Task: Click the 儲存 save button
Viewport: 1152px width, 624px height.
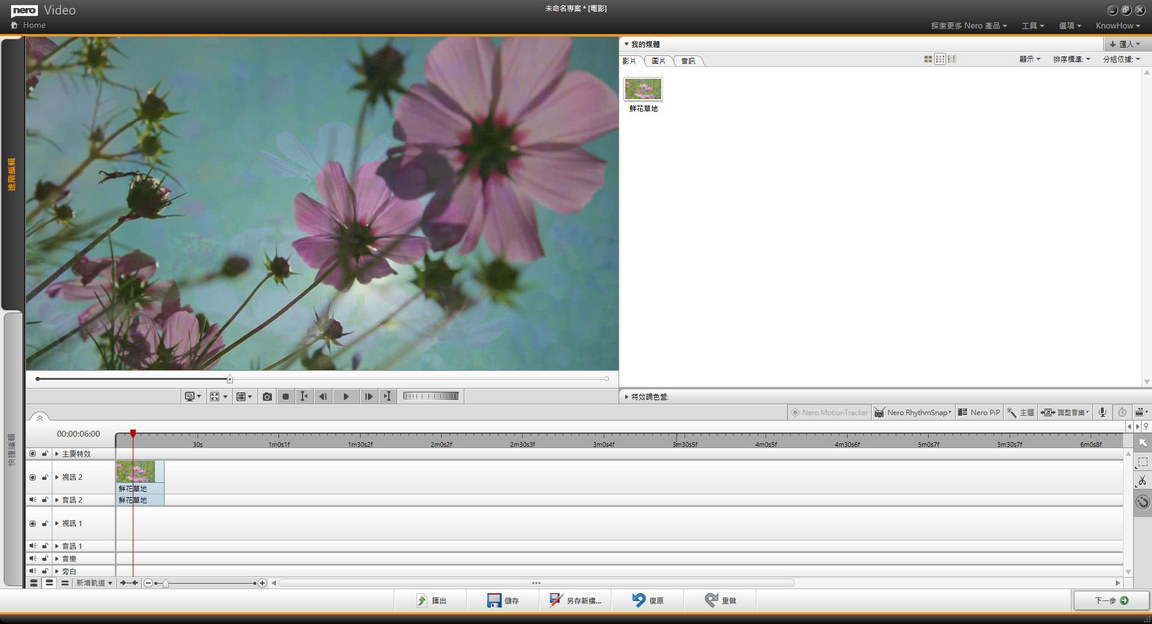Action: 503,601
